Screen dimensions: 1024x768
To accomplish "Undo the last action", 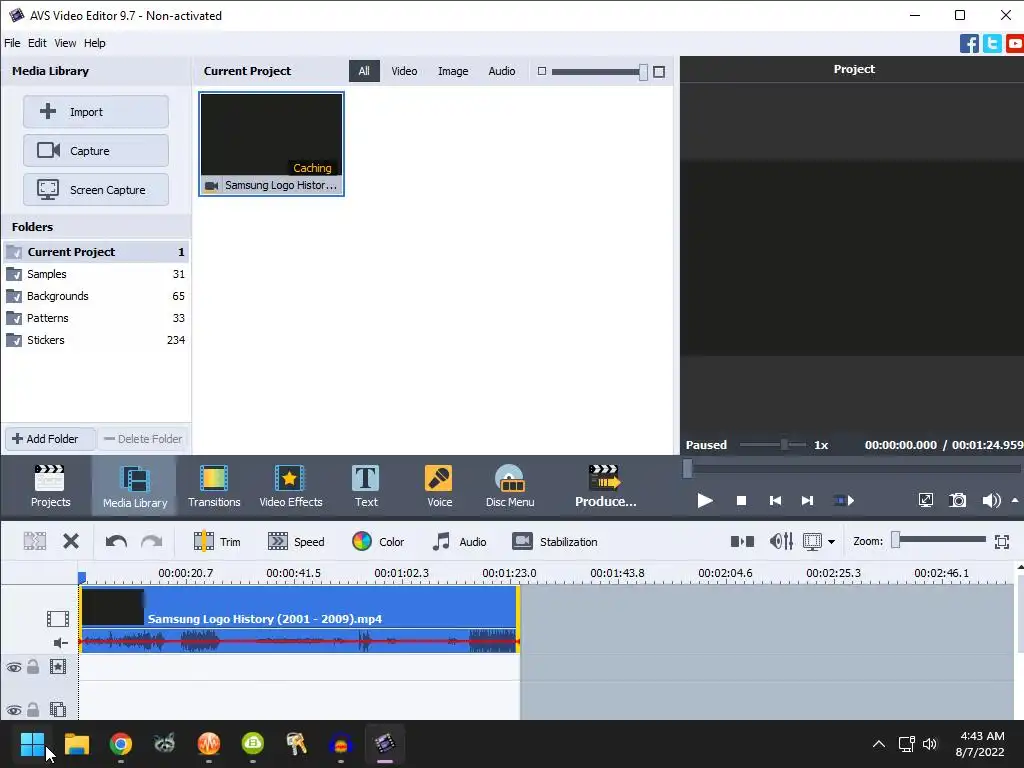I will [x=116, y=541].
